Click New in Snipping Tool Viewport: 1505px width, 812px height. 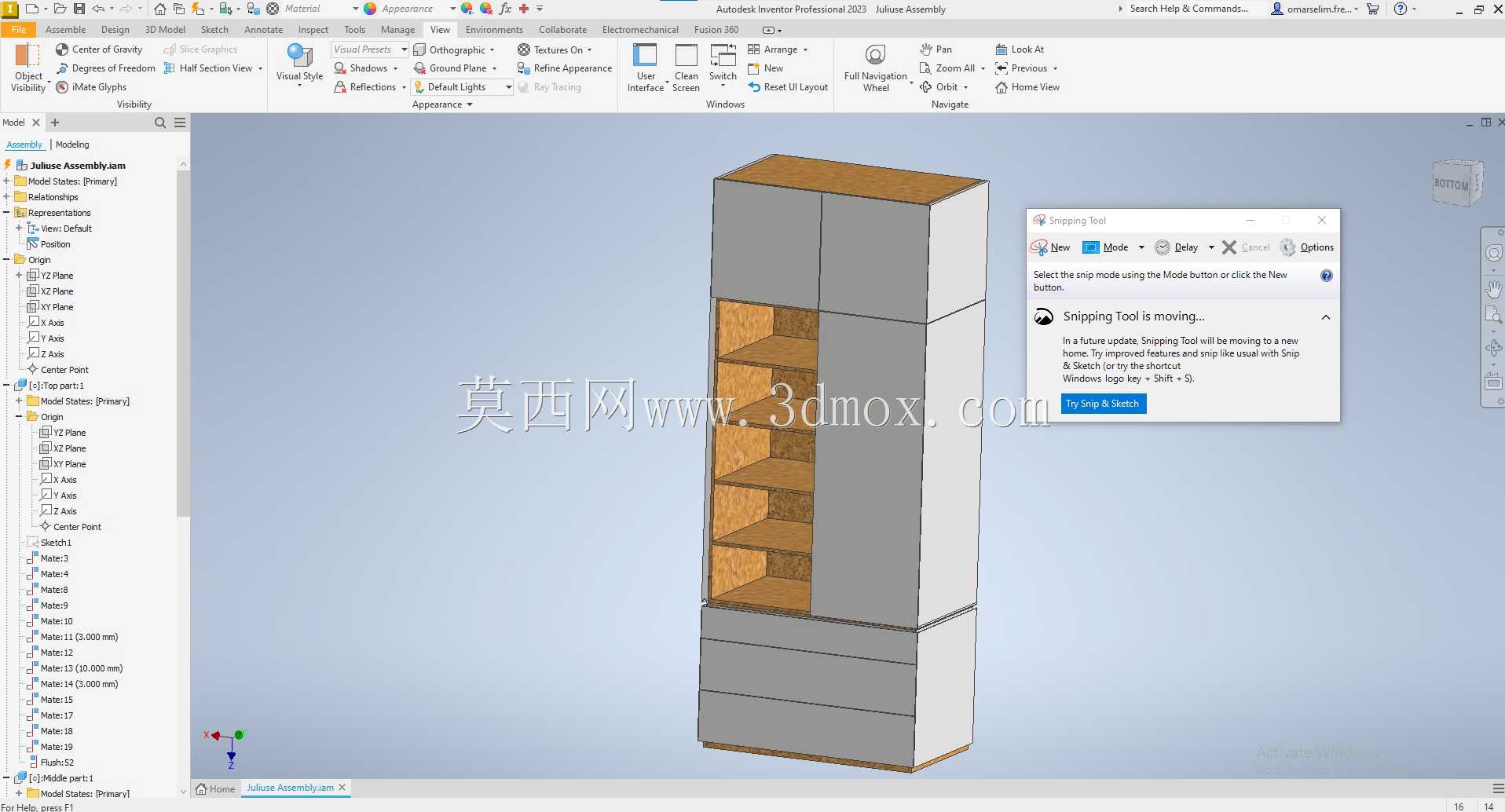[x=1050, y=247]
